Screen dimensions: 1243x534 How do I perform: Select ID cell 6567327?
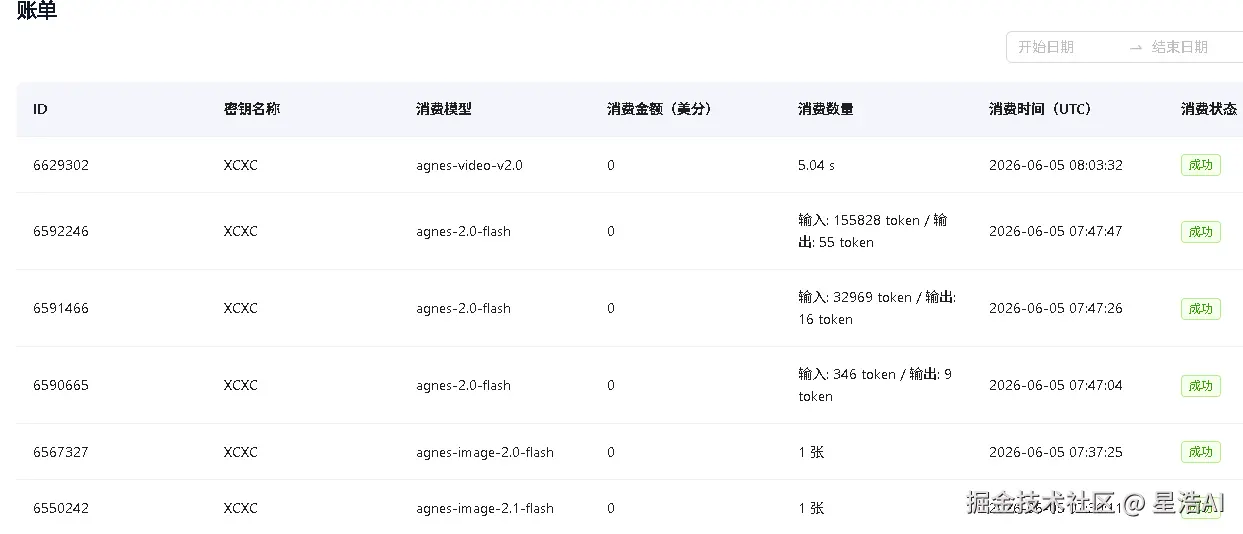61,452
